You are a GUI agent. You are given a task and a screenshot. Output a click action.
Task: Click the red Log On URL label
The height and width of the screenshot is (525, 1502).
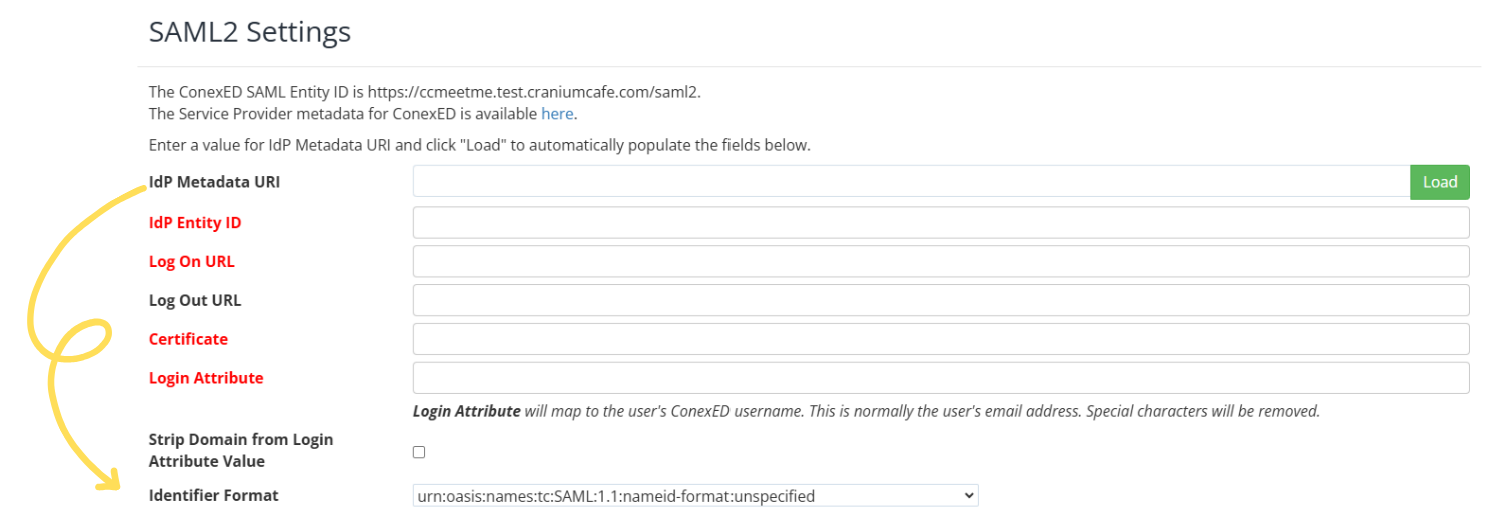point(192,262)
